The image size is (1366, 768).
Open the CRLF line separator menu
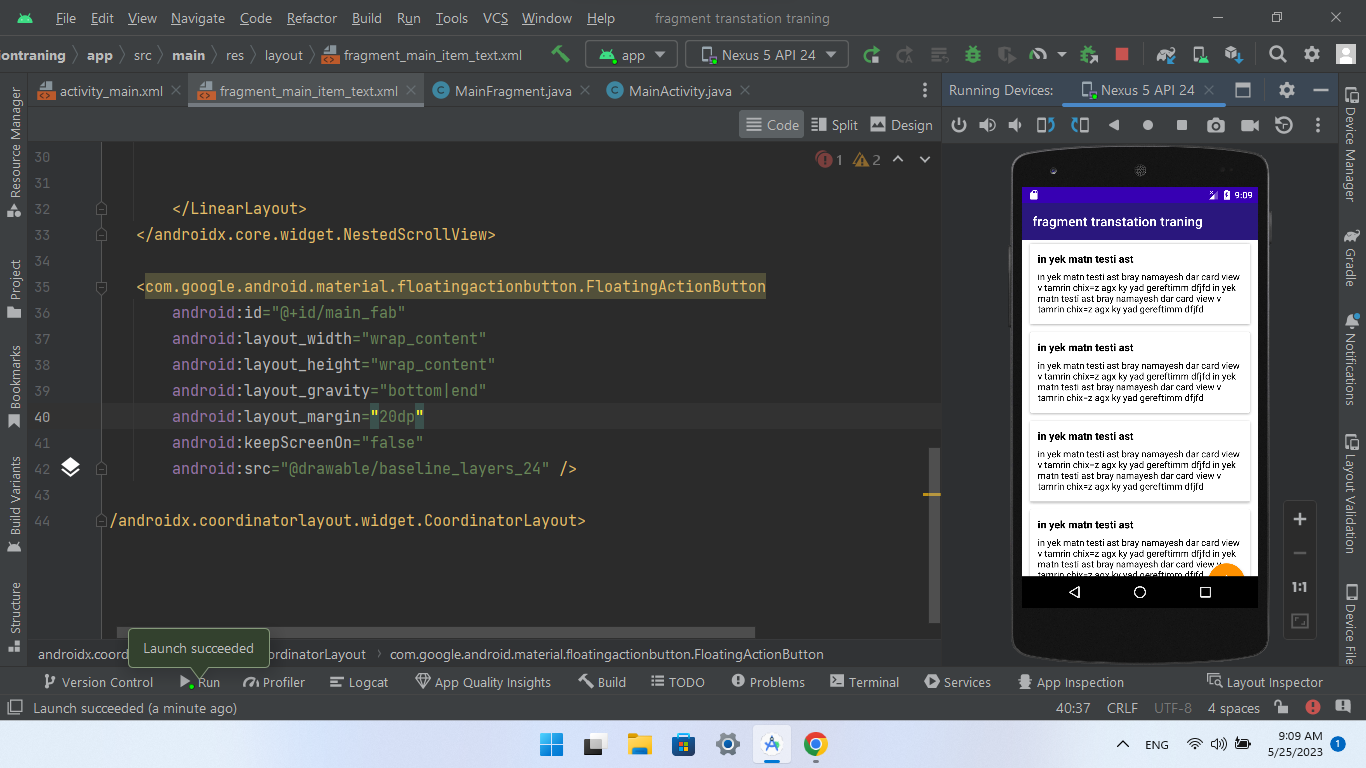pyautogui.click(x=1122, y=708)
